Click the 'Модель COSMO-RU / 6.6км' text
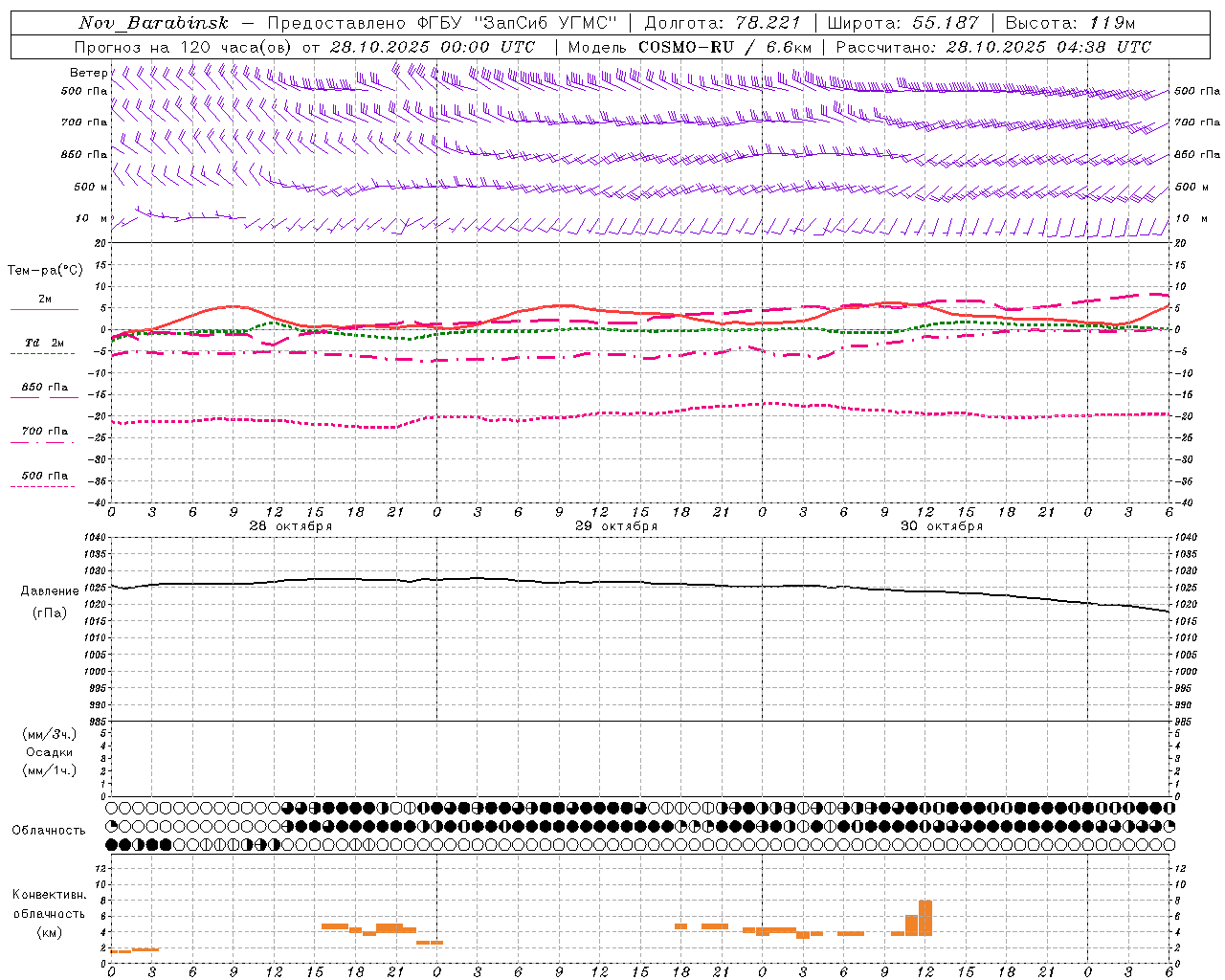1225x980 pixels. tap(690, 47)
